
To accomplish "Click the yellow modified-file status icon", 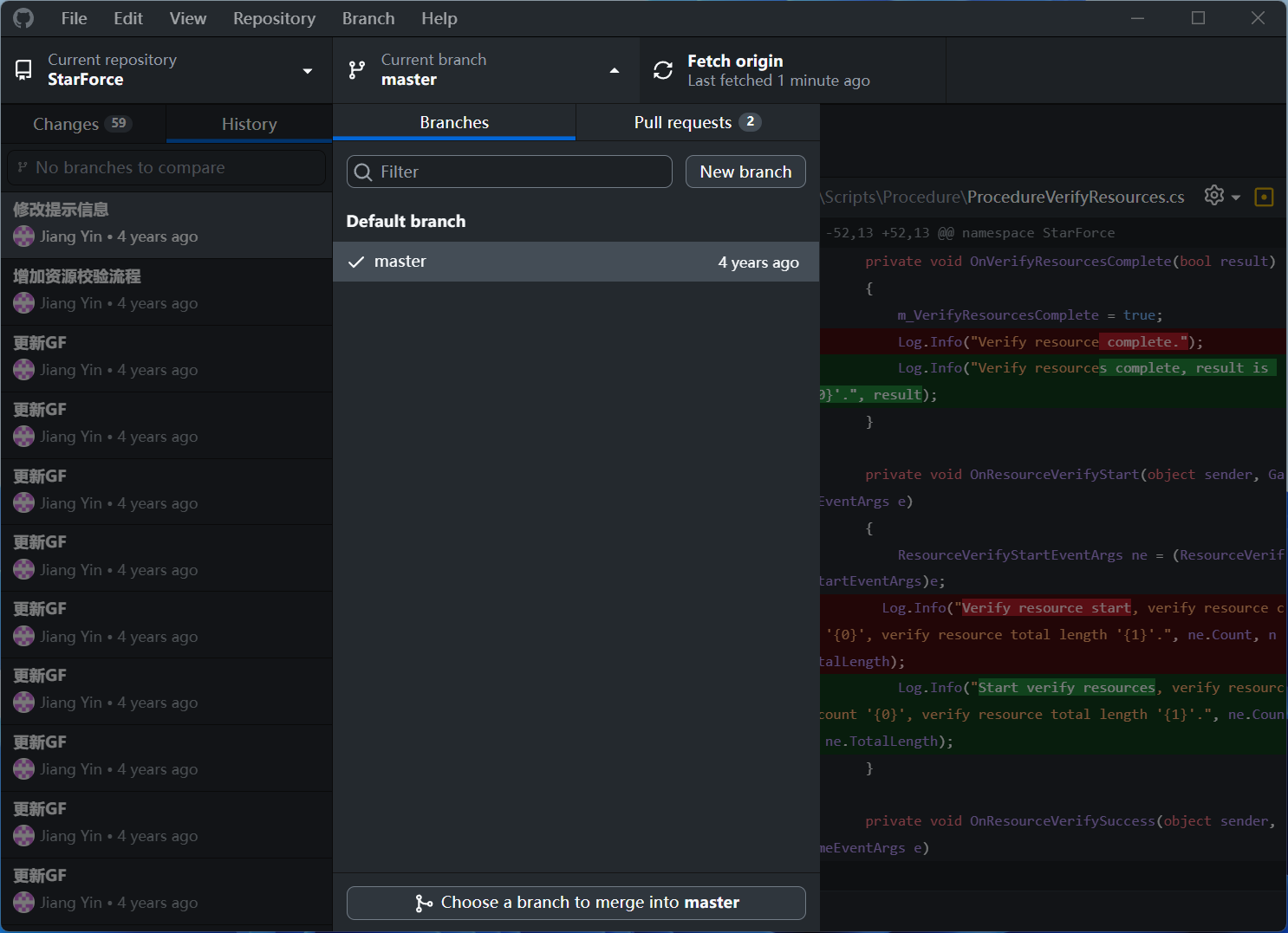I will coord(1264,197).
